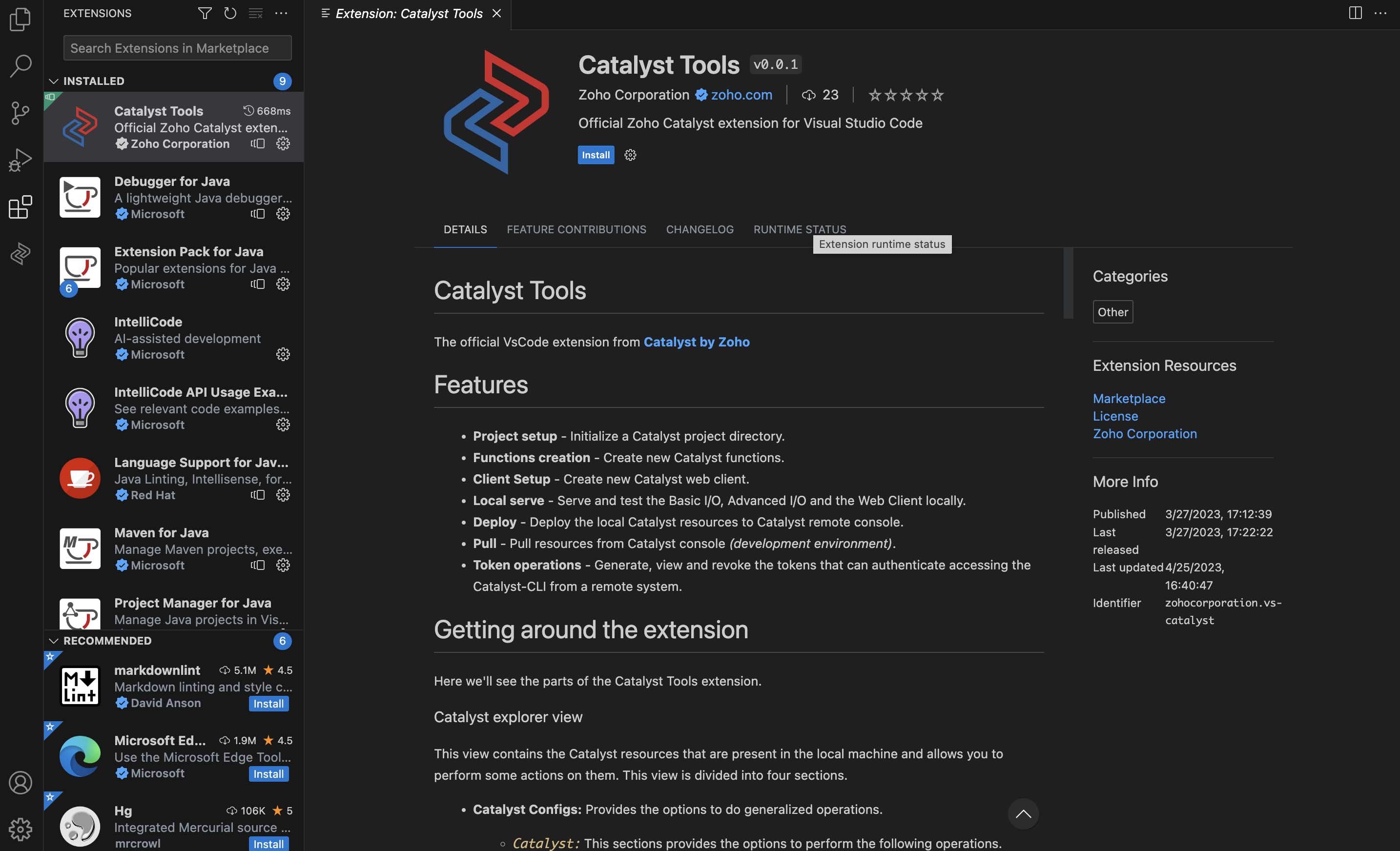The image size is (1400, 851).
Task: Install the Catalyst Tools extension
Action: tap(595, 154)
